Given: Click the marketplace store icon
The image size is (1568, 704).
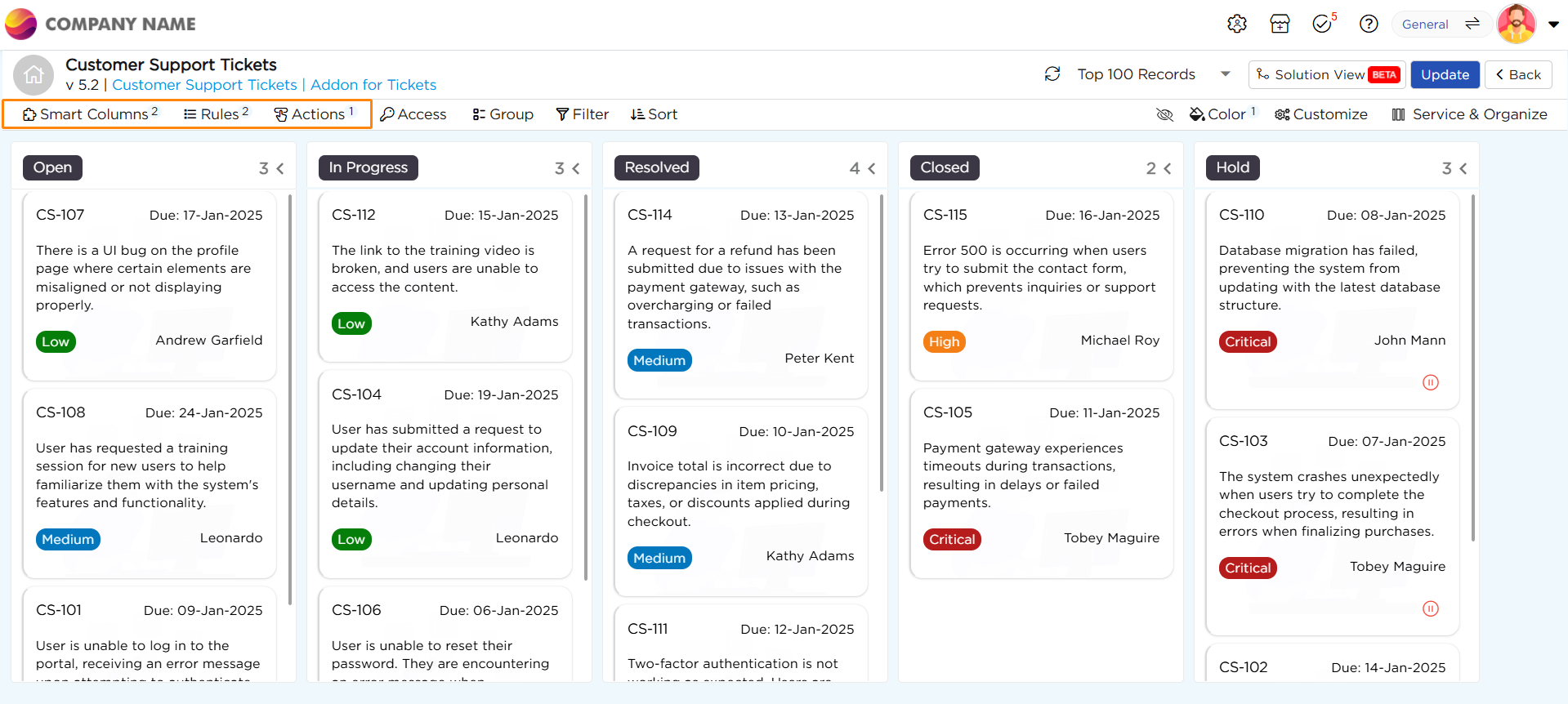Looking at the screenshot, I should [1280, 25].
